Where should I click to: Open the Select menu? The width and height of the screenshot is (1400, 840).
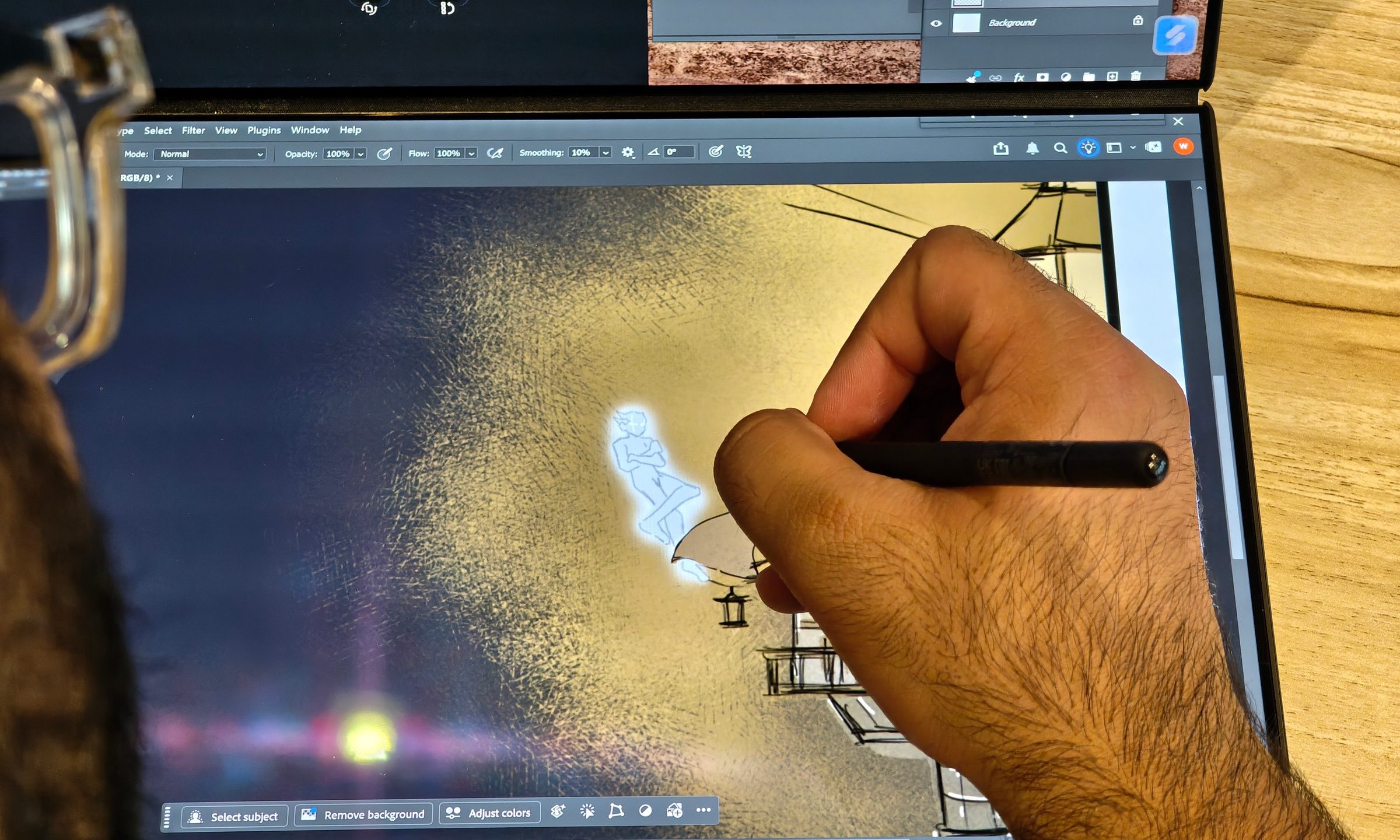click(x=158, y=131)
